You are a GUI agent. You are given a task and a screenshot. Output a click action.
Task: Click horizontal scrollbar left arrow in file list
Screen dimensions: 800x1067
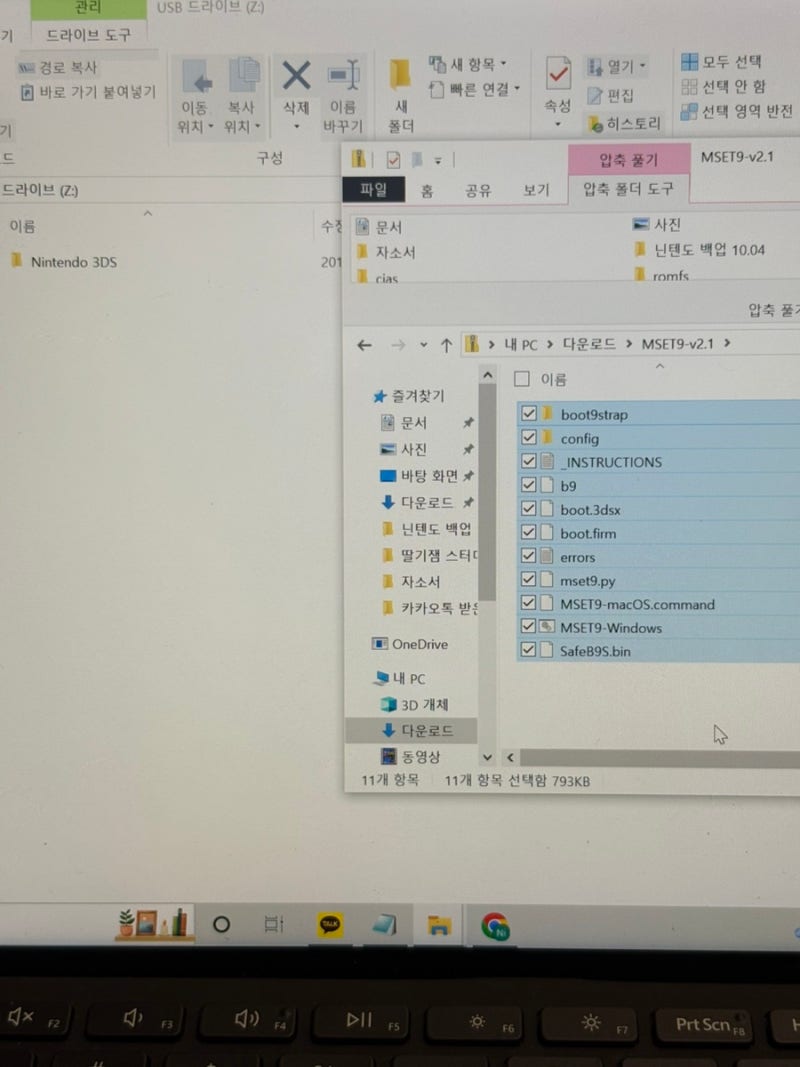point(510,757)
